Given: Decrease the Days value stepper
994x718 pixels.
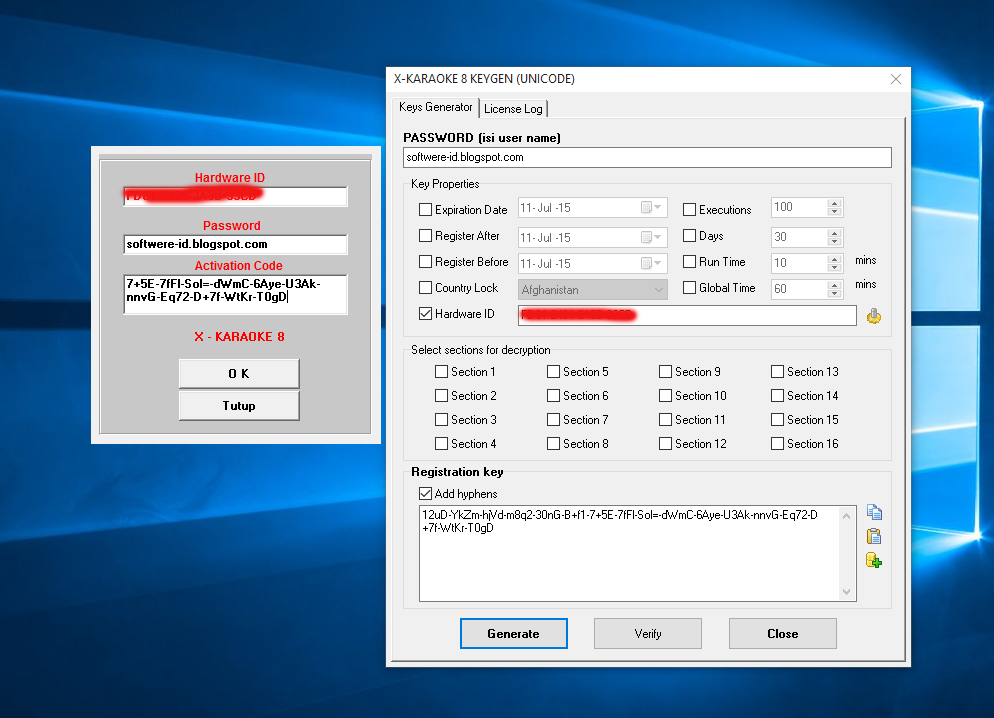Looking at the screenshot, I should point(835,241).
